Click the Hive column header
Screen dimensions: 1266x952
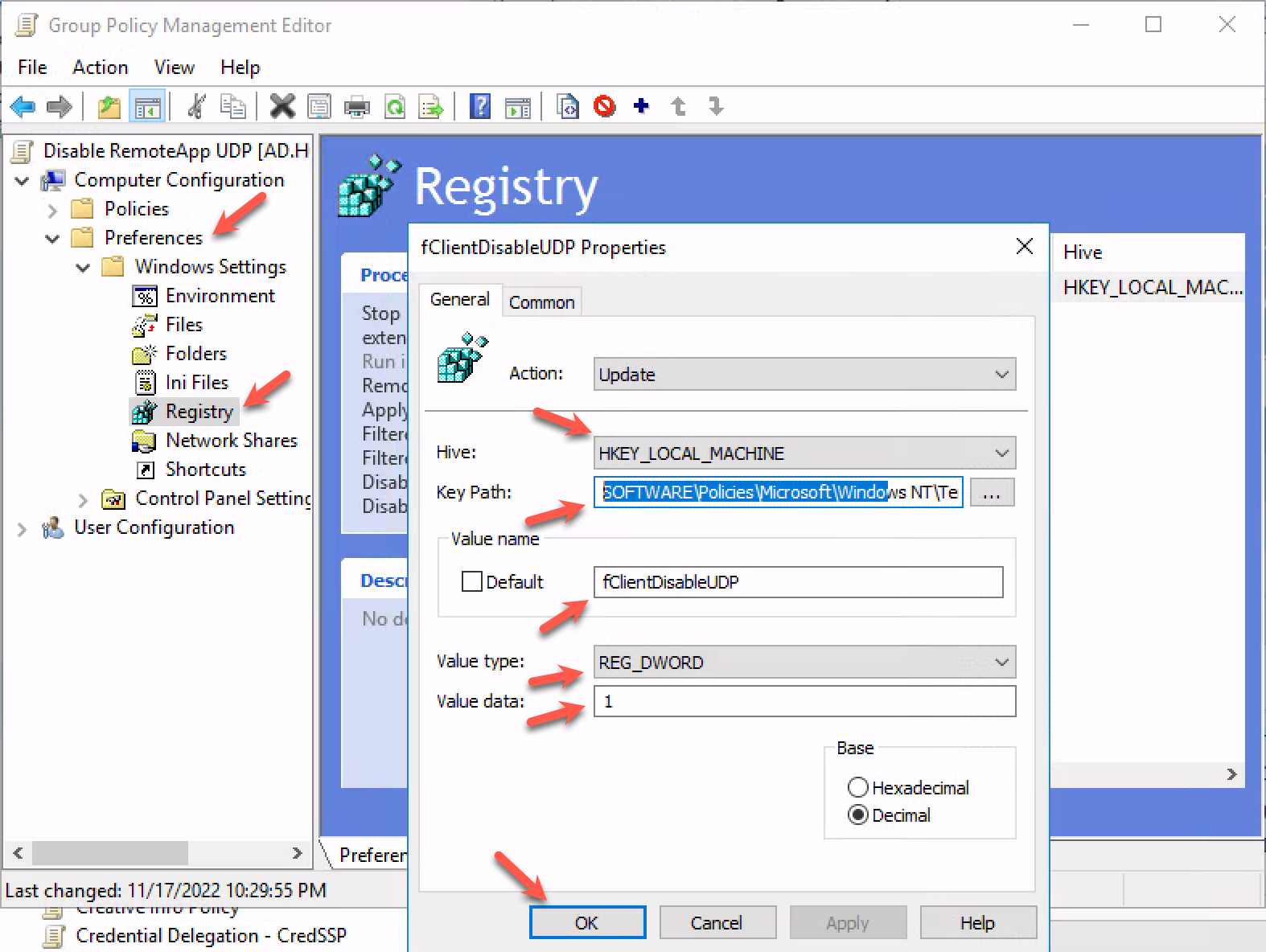(x=1149, y=252)
